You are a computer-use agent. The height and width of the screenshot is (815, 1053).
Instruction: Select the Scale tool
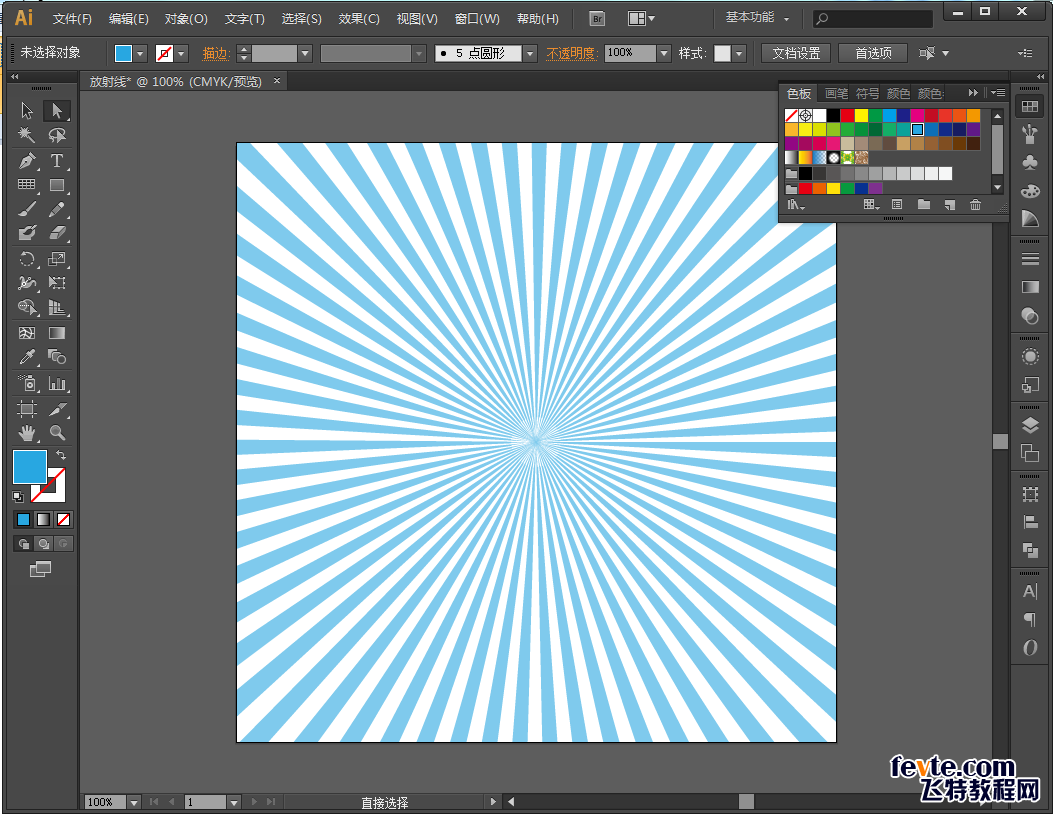tap(57, 259)
